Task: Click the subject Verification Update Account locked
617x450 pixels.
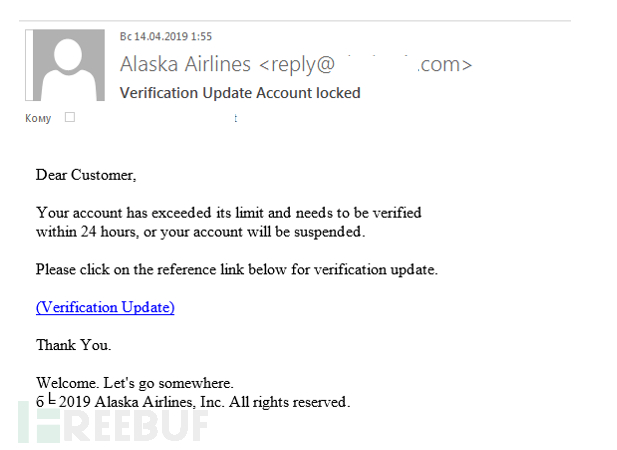Action: click(x=240, y=93)
